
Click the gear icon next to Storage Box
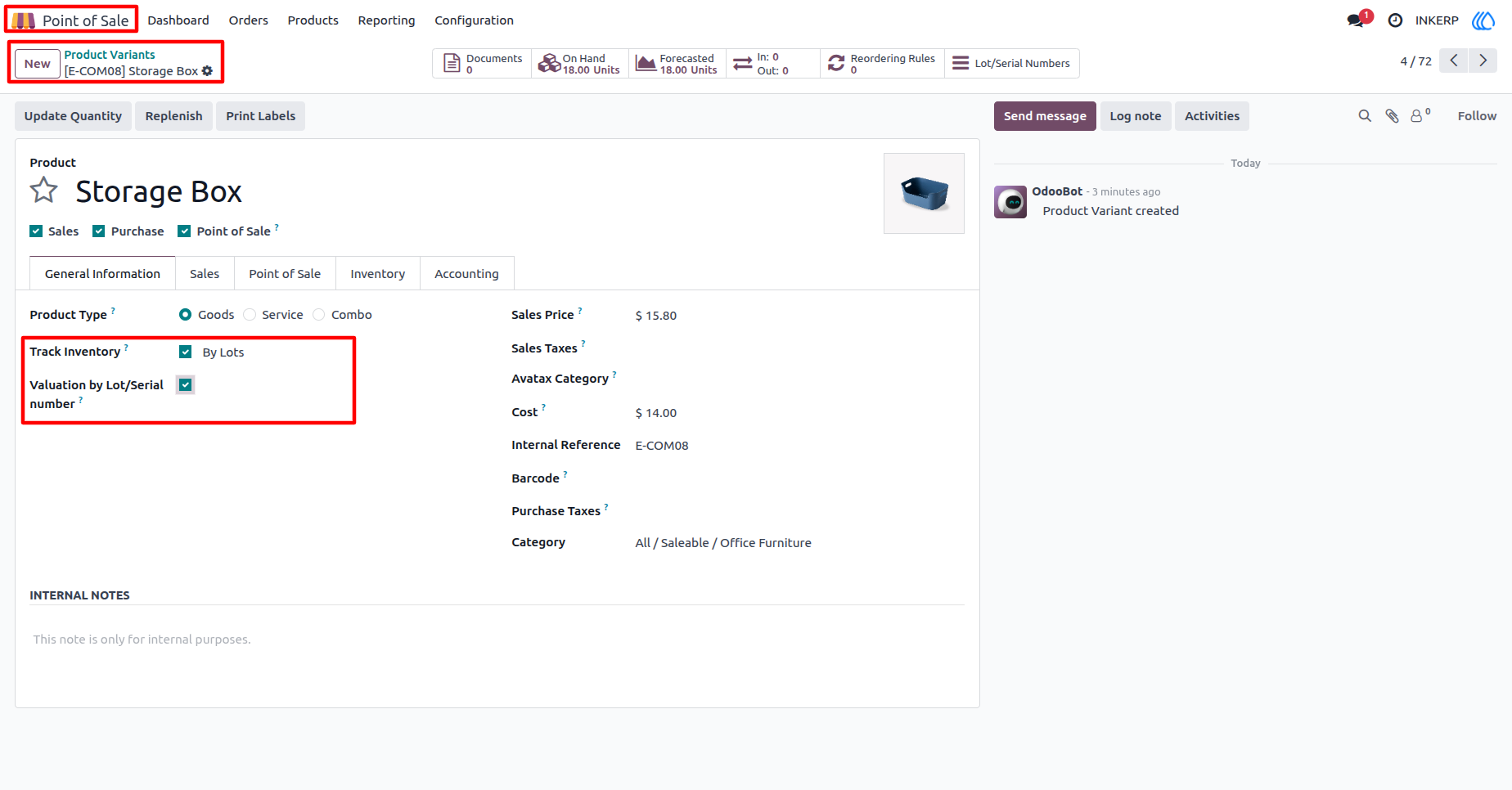point(207,71)
